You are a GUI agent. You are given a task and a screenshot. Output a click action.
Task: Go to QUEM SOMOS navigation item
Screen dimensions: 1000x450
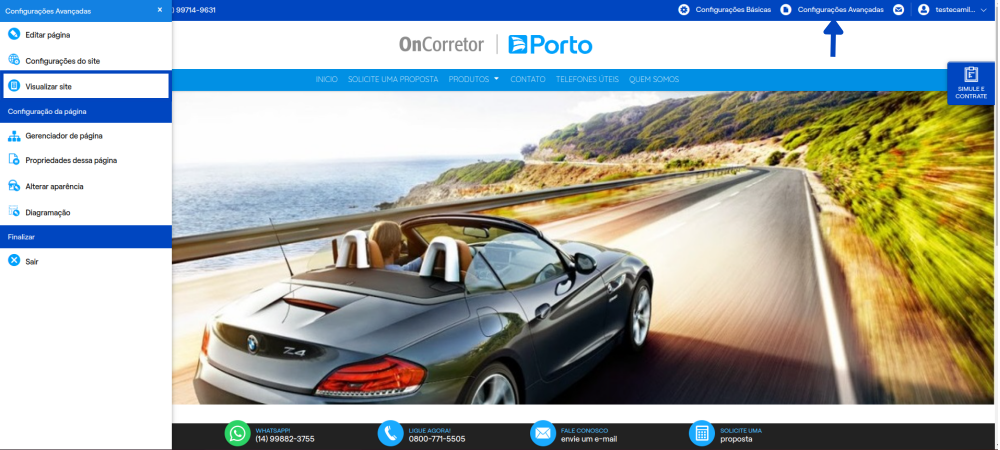(654, 79)
